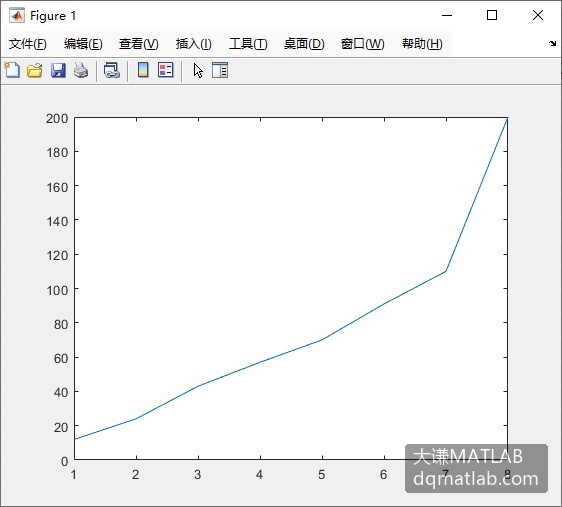Open the 窗口(W) menu

click(362, 44)
